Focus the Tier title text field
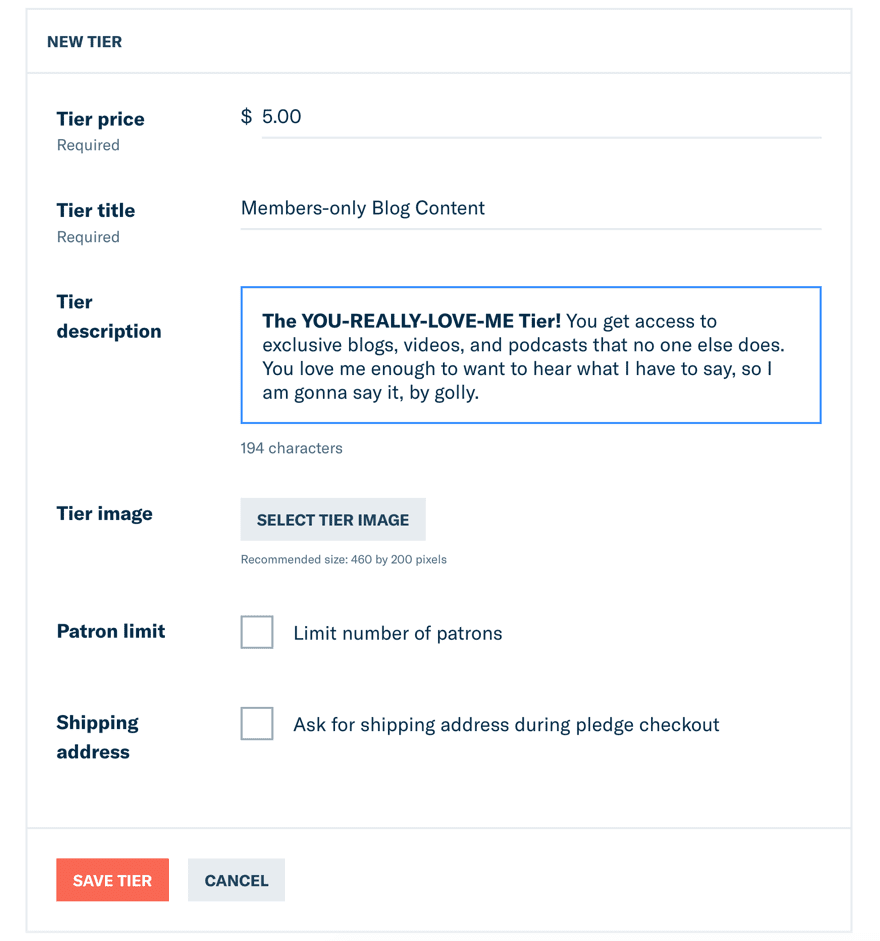Screen dimensions: 880x941 (530, 209)
